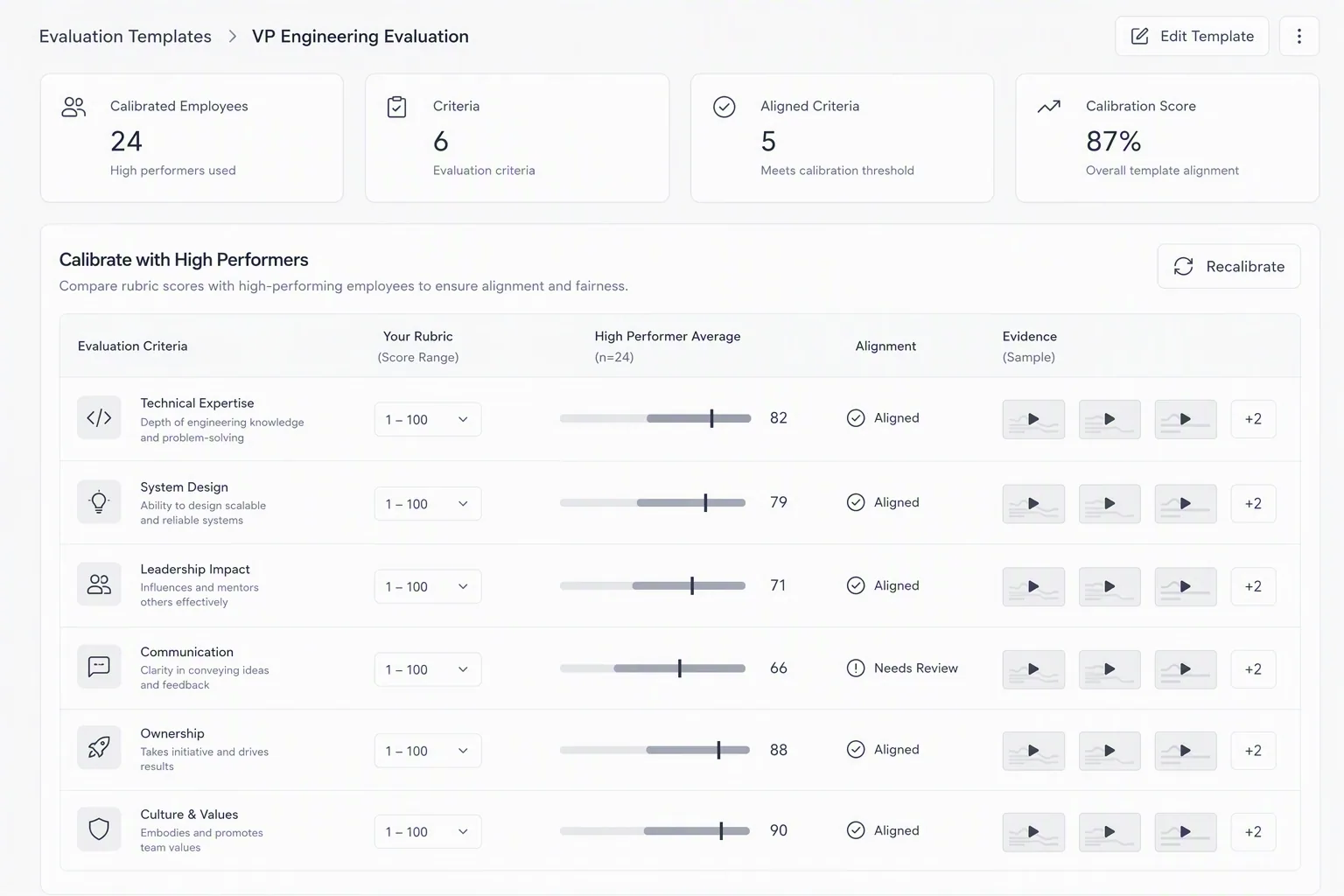1344x896 pixels.
Task: Go to the Evaluation Templates breadcrumb
Action: (x=125, y=36)
